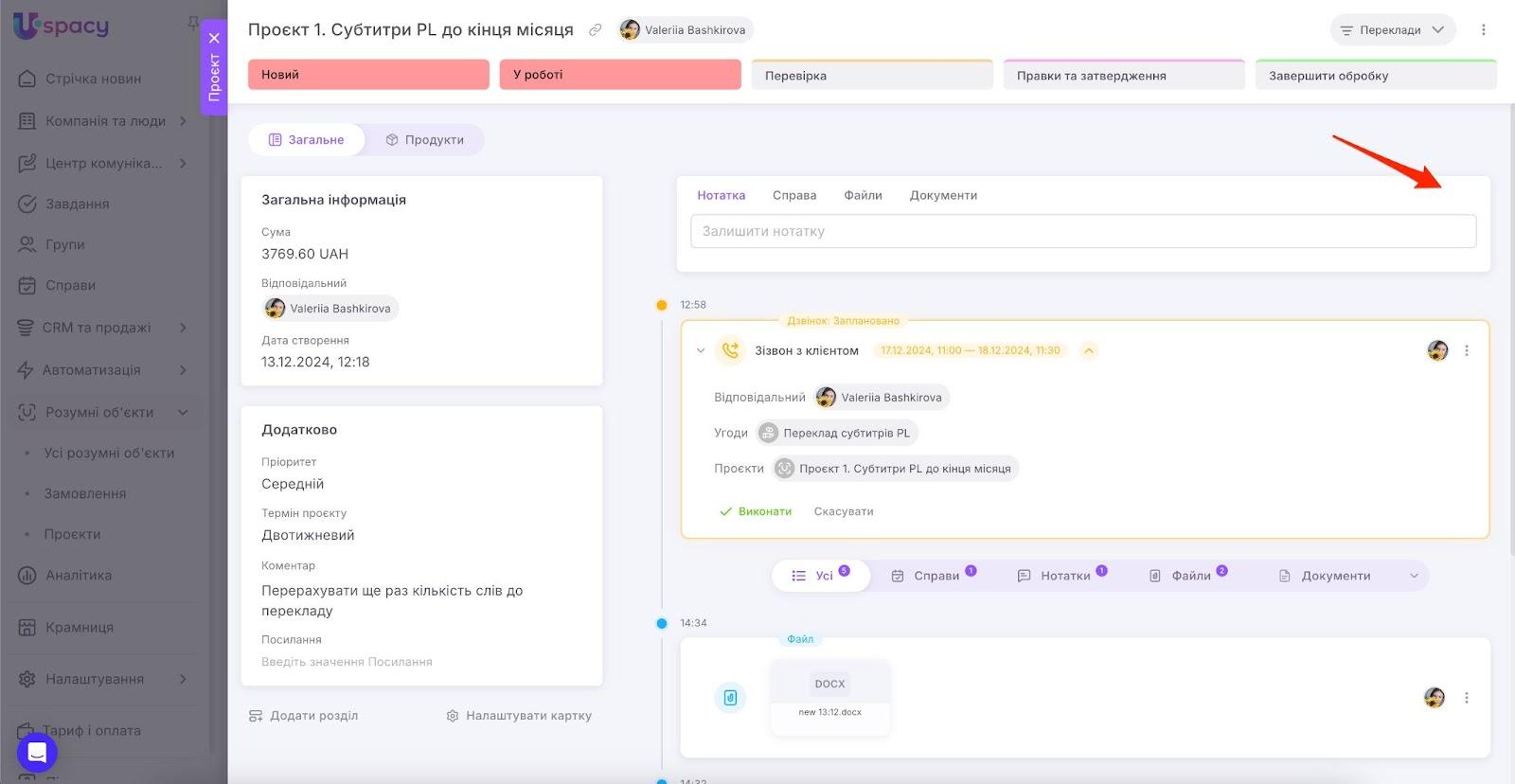Open Замовлення in sidebar
1515x784 pixels.
point(85,494)
